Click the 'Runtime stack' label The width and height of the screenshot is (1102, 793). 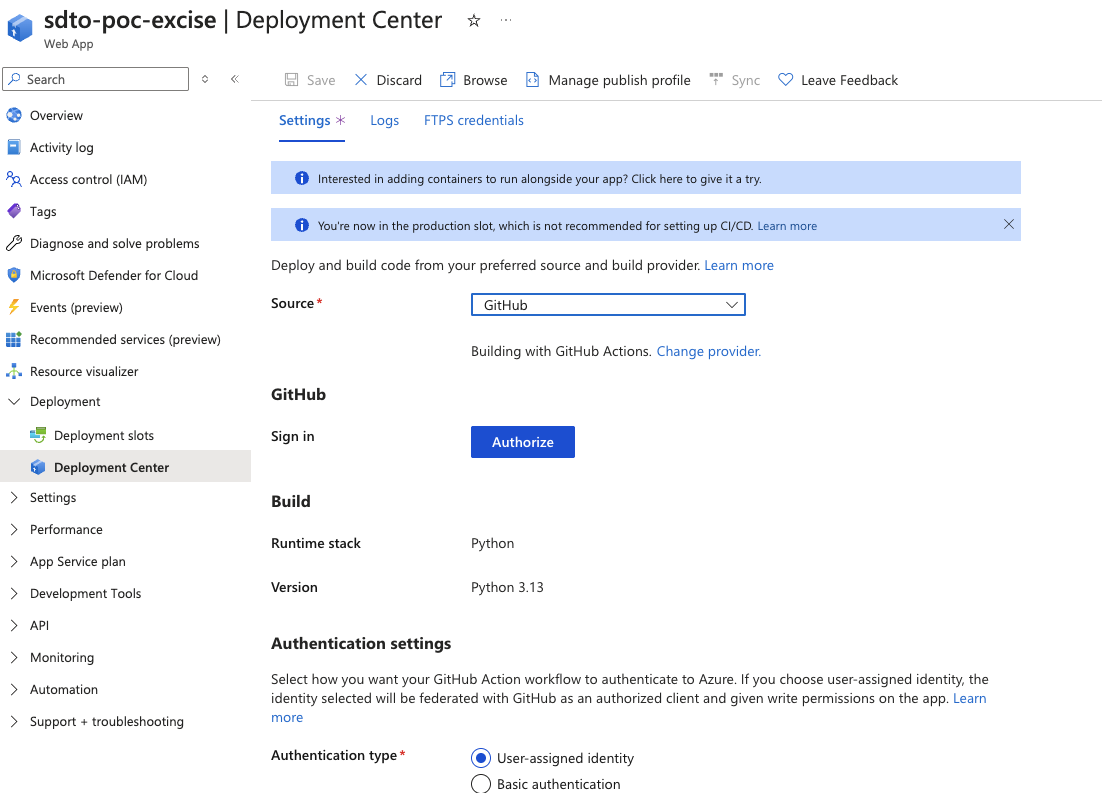(x=316, y=543)
